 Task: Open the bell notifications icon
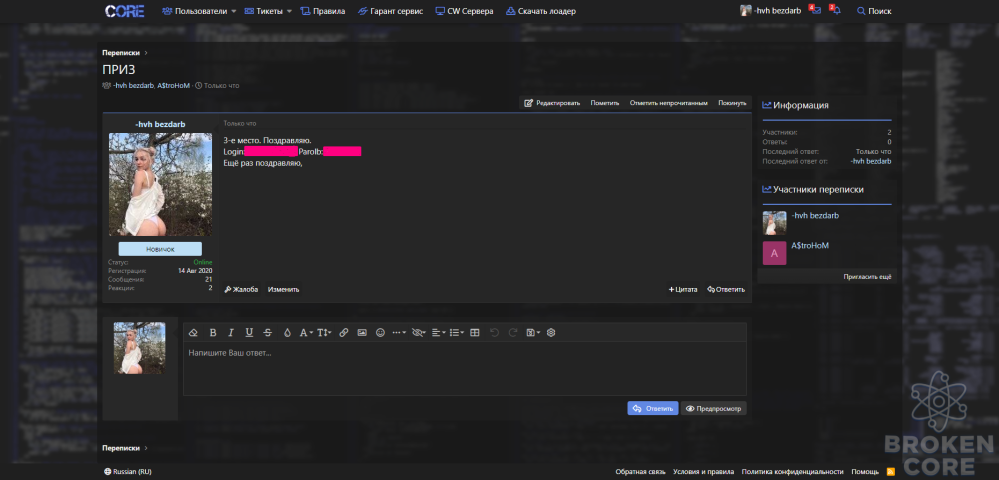point(836,11)
